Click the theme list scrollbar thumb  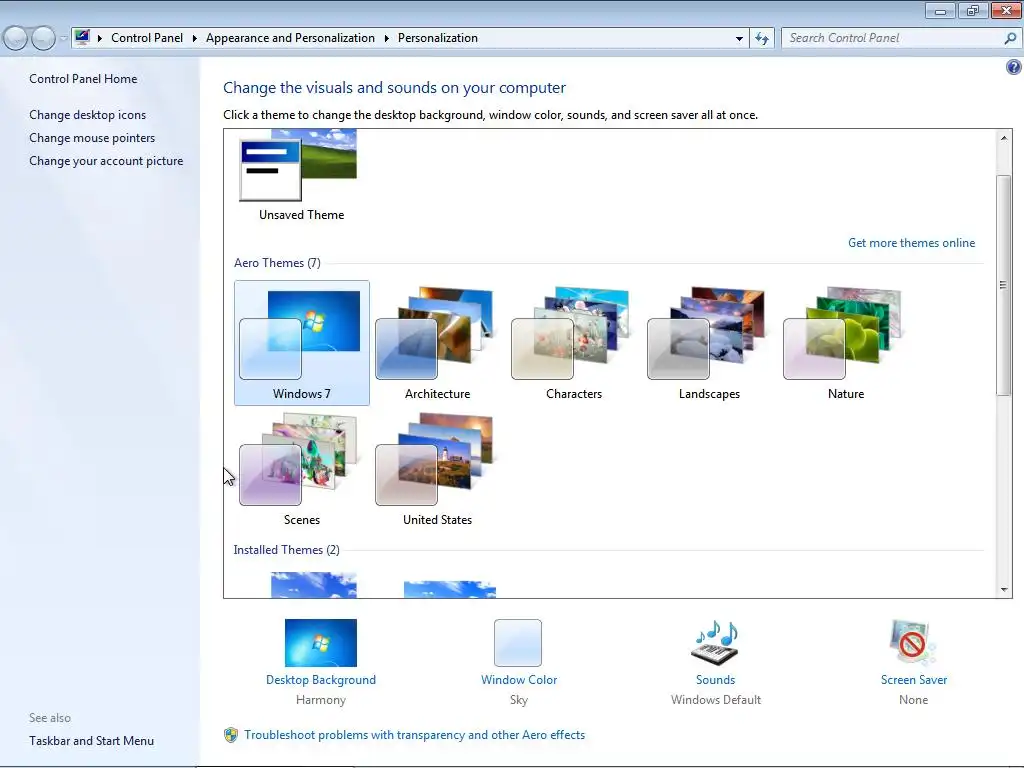click(1004, 285)
